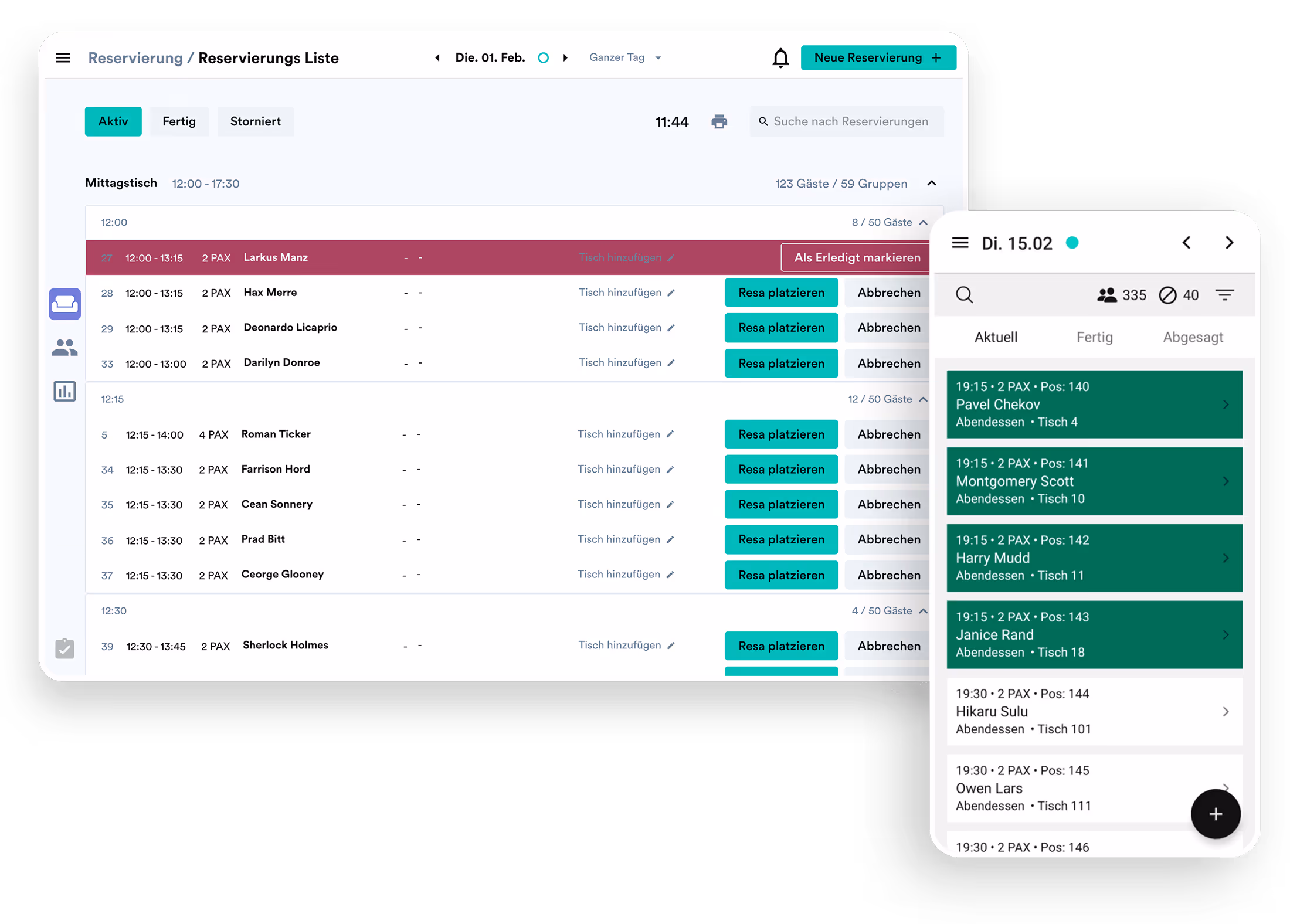The width and height of the screenshot is (1290, 924).
Task: Open the statistics chart sidebar icon
Action: [65, 391]
